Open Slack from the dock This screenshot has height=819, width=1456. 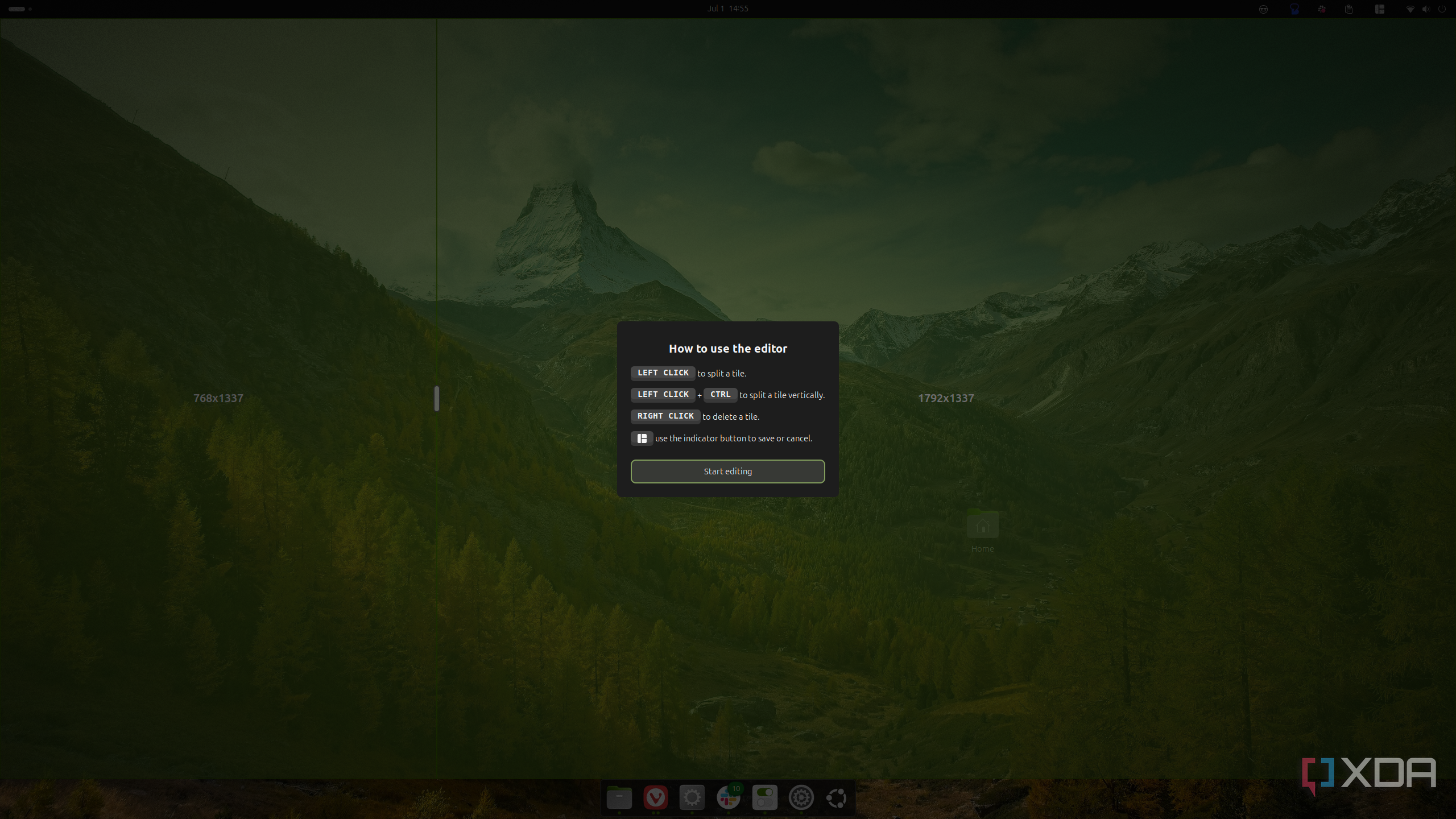tap(729, 797)
